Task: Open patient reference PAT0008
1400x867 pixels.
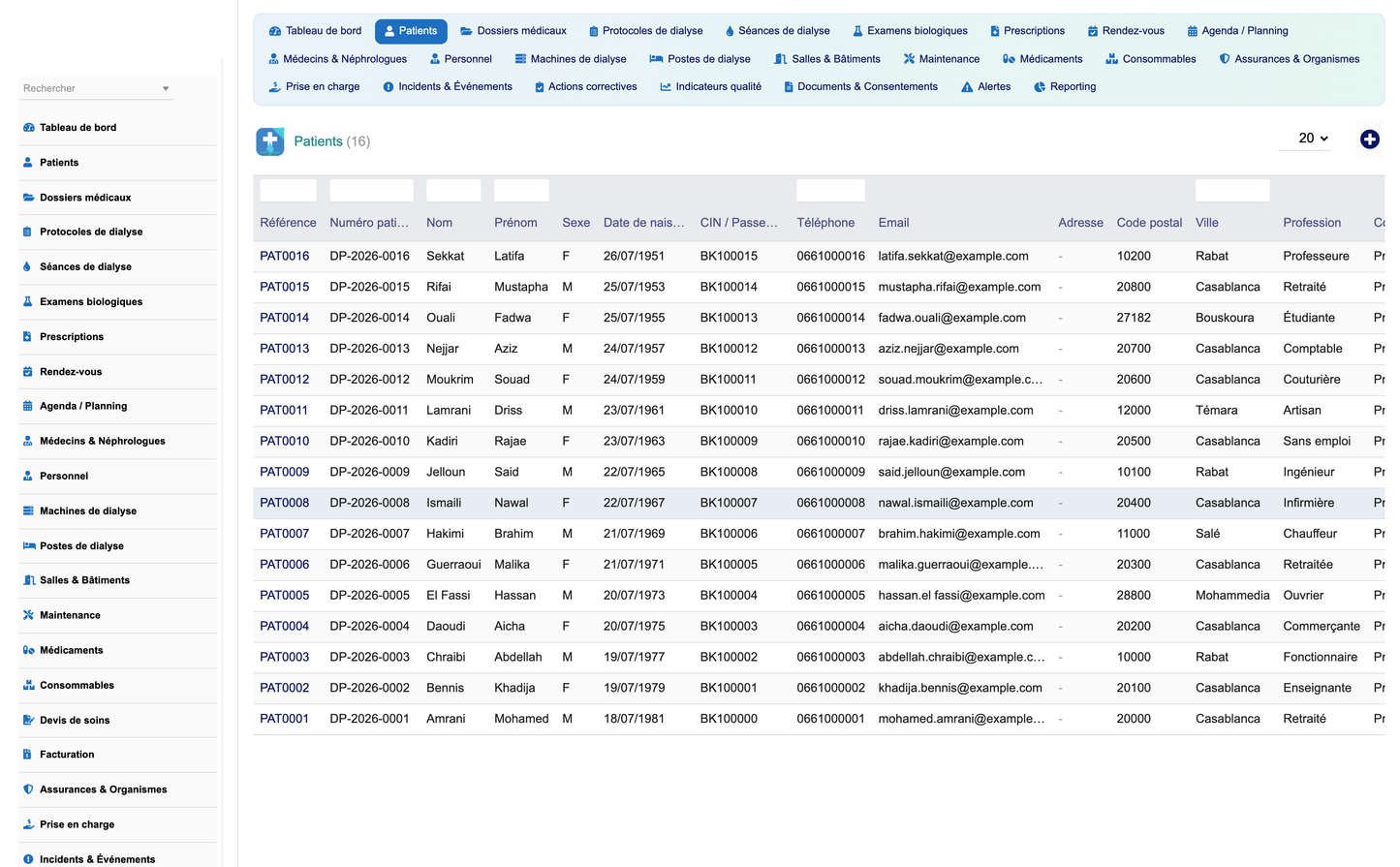Action: click(285, 503)
